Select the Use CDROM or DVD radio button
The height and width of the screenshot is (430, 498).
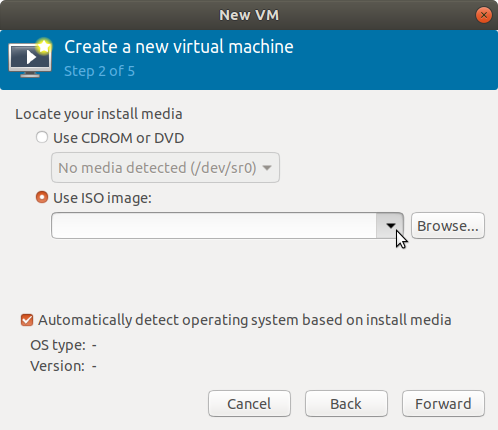click(x=42, y=137)
